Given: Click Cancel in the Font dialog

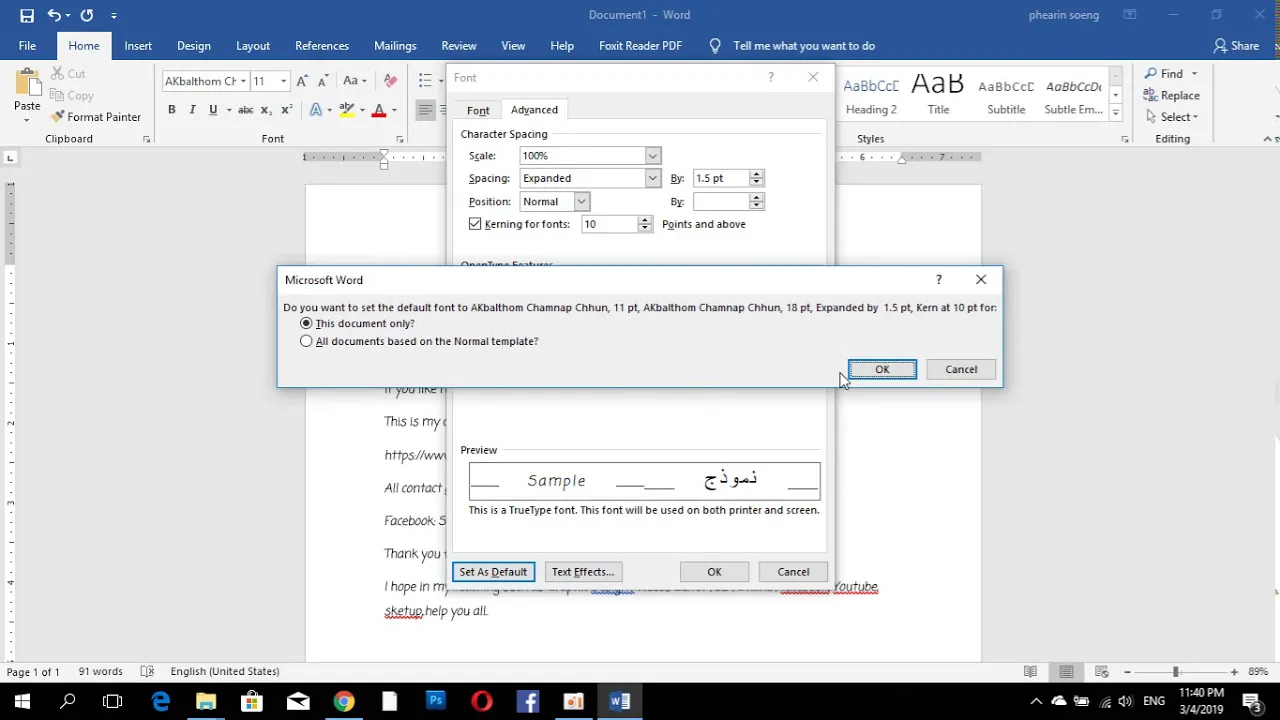Looking at the screenshot, I should pos(793,572).
